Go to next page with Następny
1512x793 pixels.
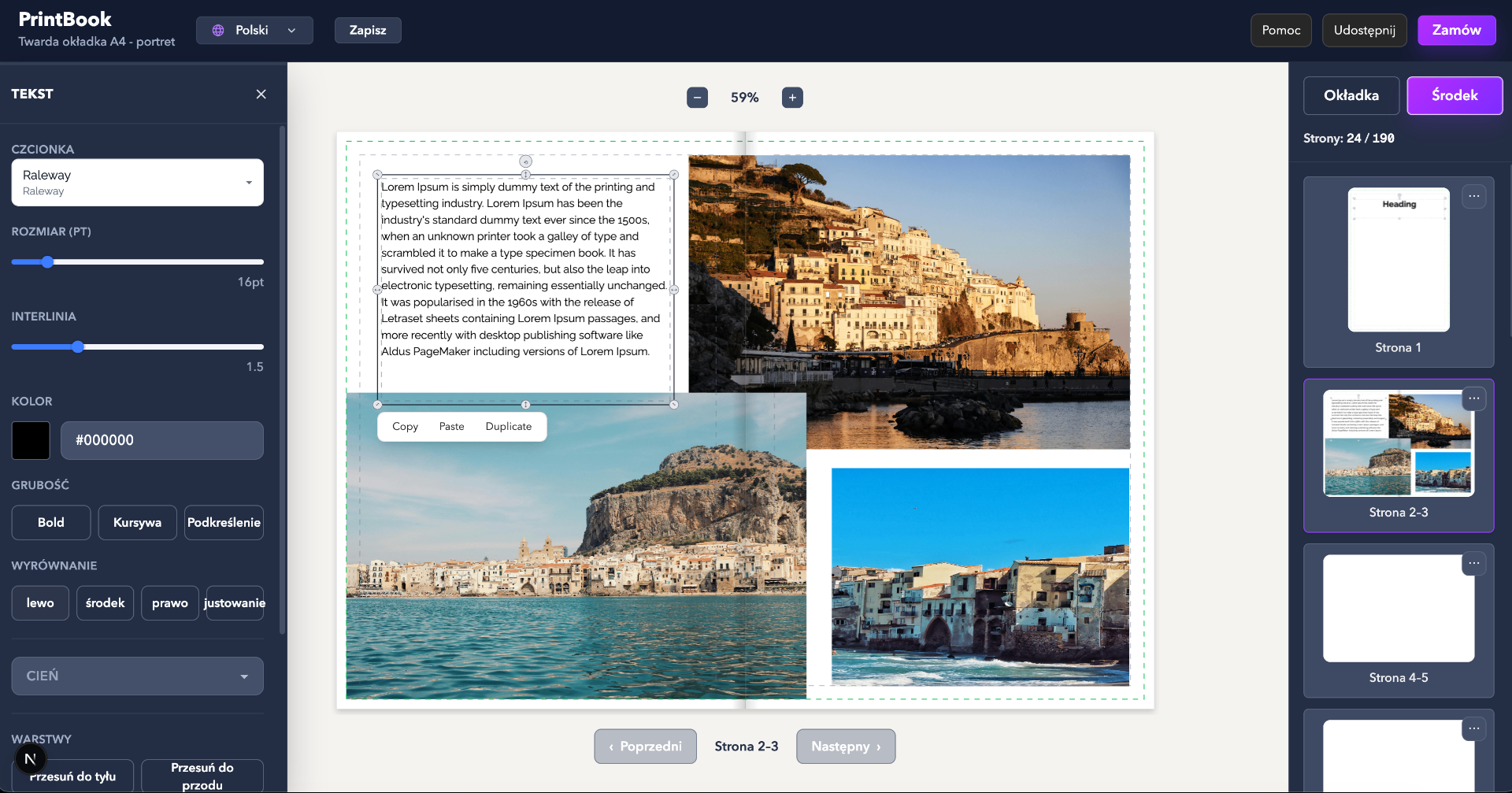pyautogui.click(x=846, y=747)
